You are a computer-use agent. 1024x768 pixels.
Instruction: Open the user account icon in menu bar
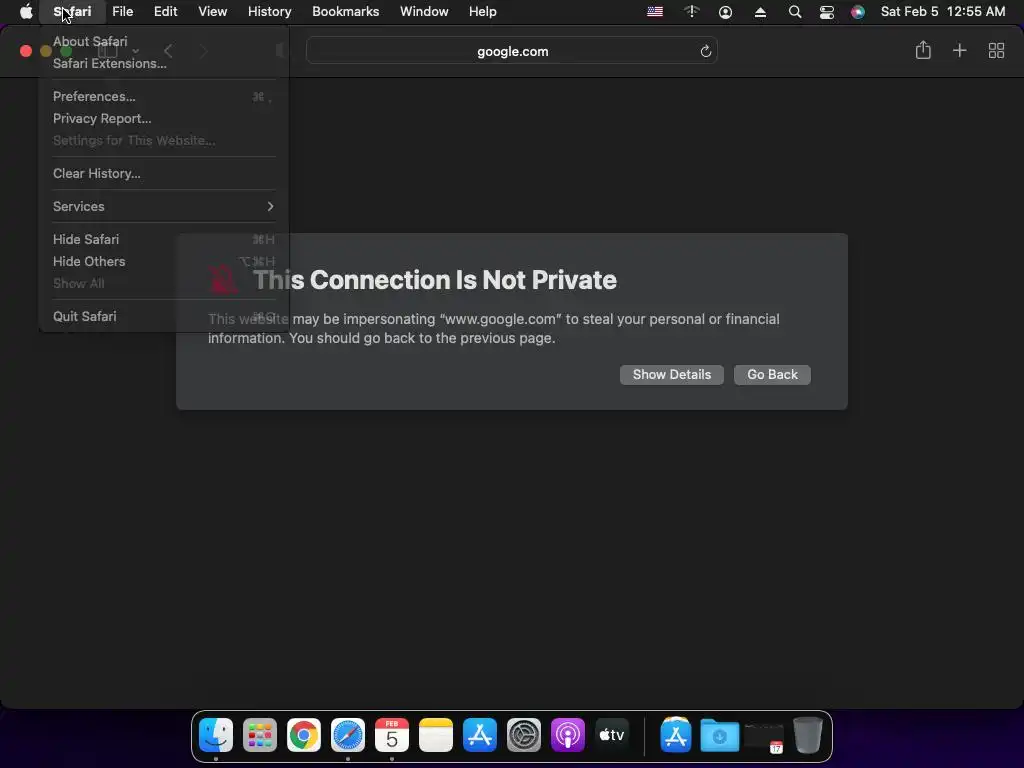(725, 12)
